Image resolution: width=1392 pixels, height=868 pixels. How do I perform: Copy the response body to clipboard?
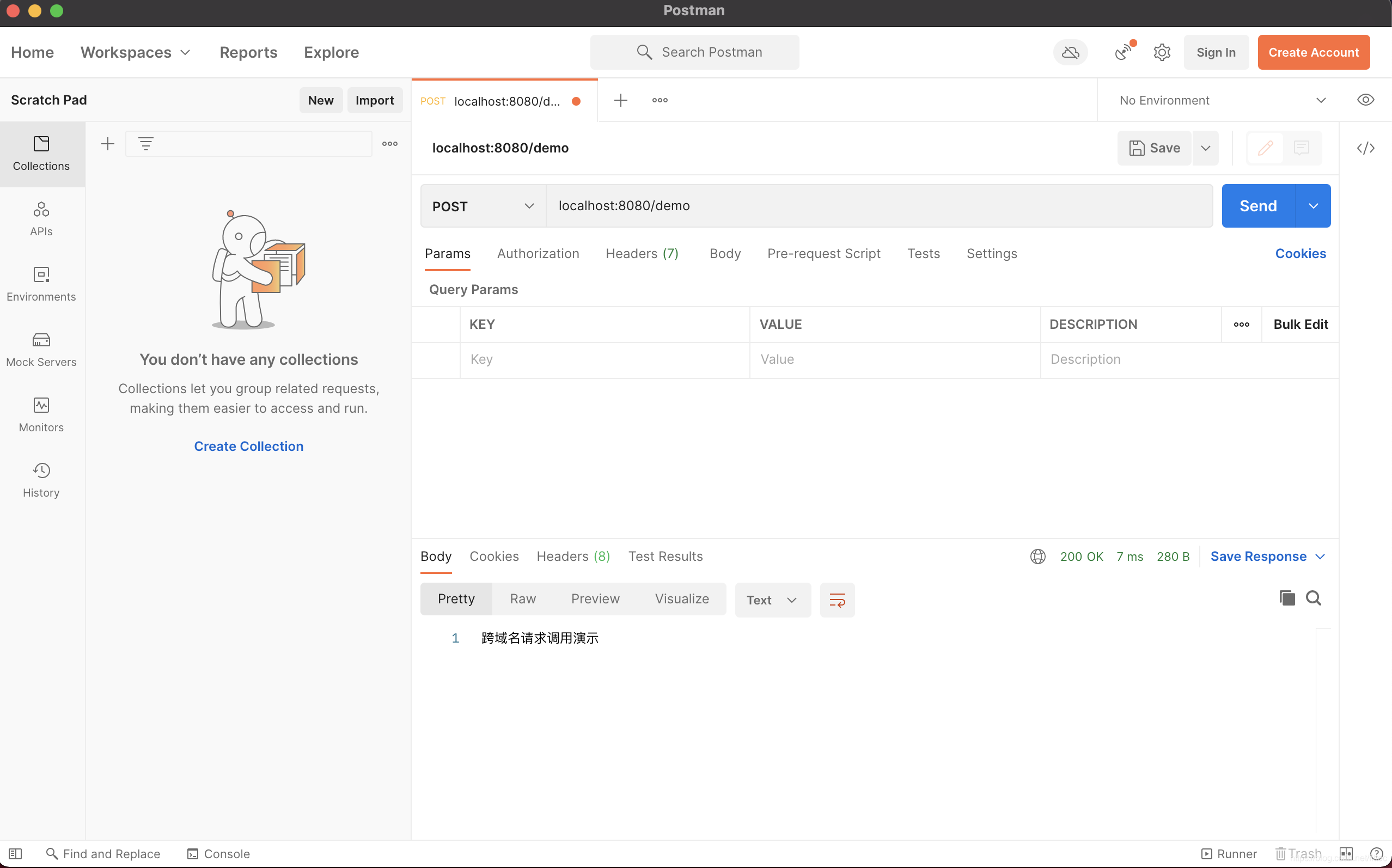pos(1287,597)
